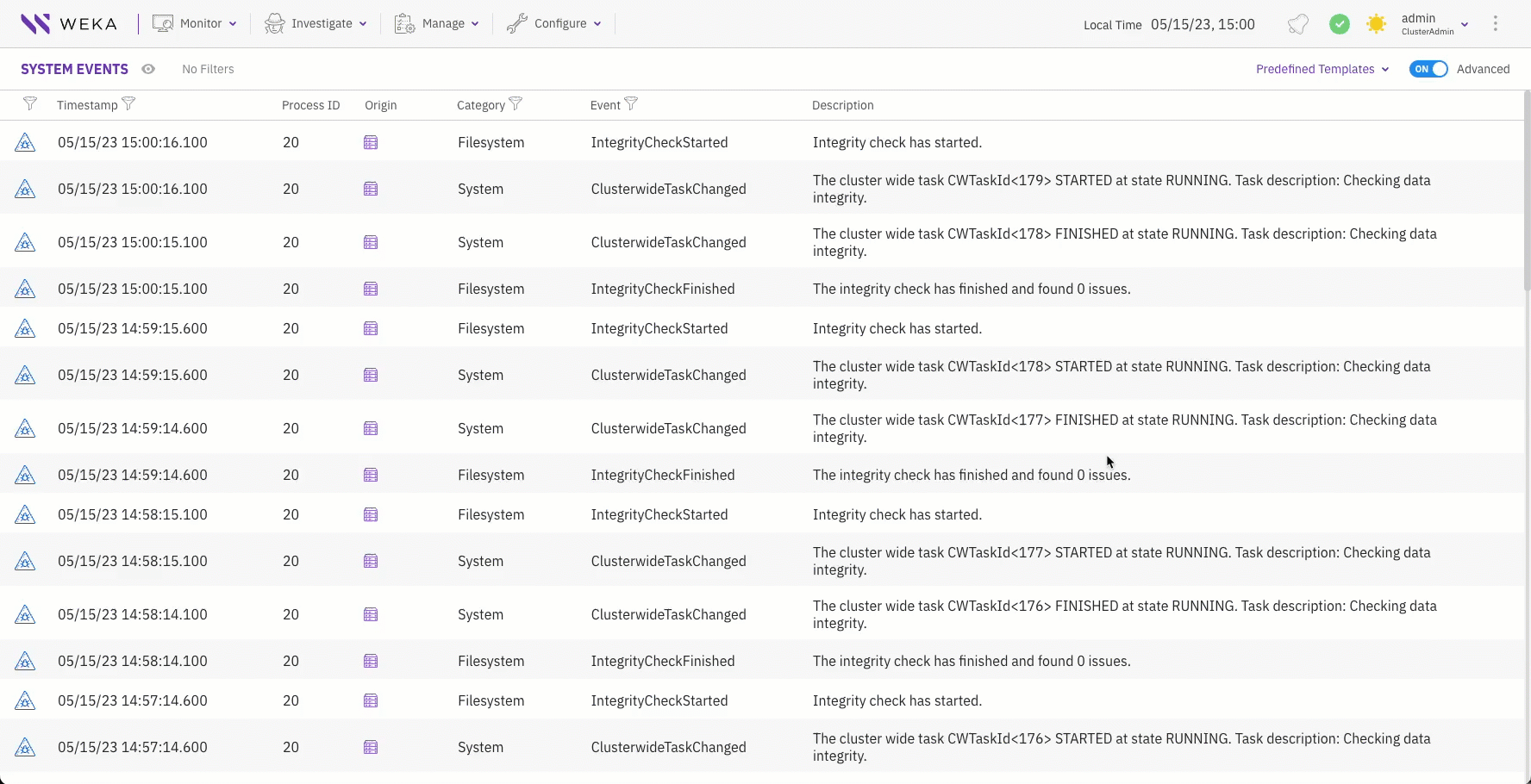Open the Investigate menu
Image resolution: width=1531 pixels, height=784 pixels.
(x=316, y=24)
